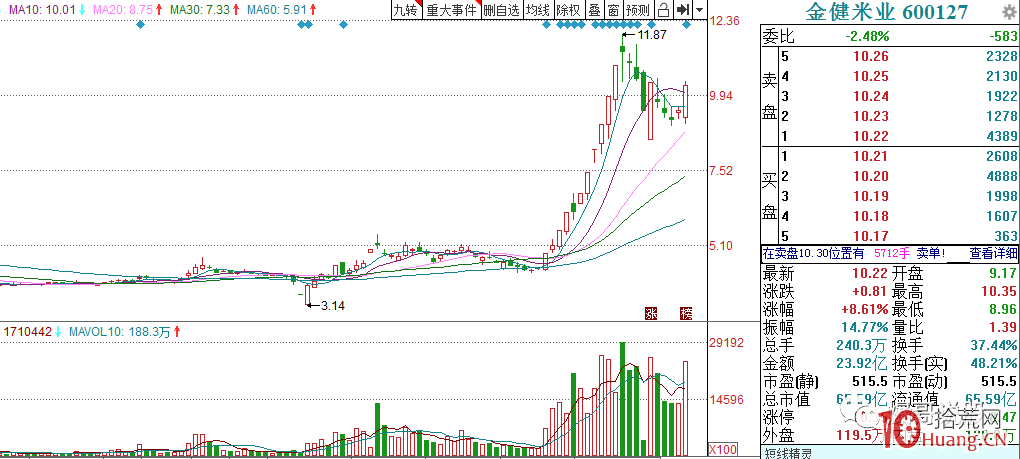Click the 窗 window button

[x=613, y=10]
